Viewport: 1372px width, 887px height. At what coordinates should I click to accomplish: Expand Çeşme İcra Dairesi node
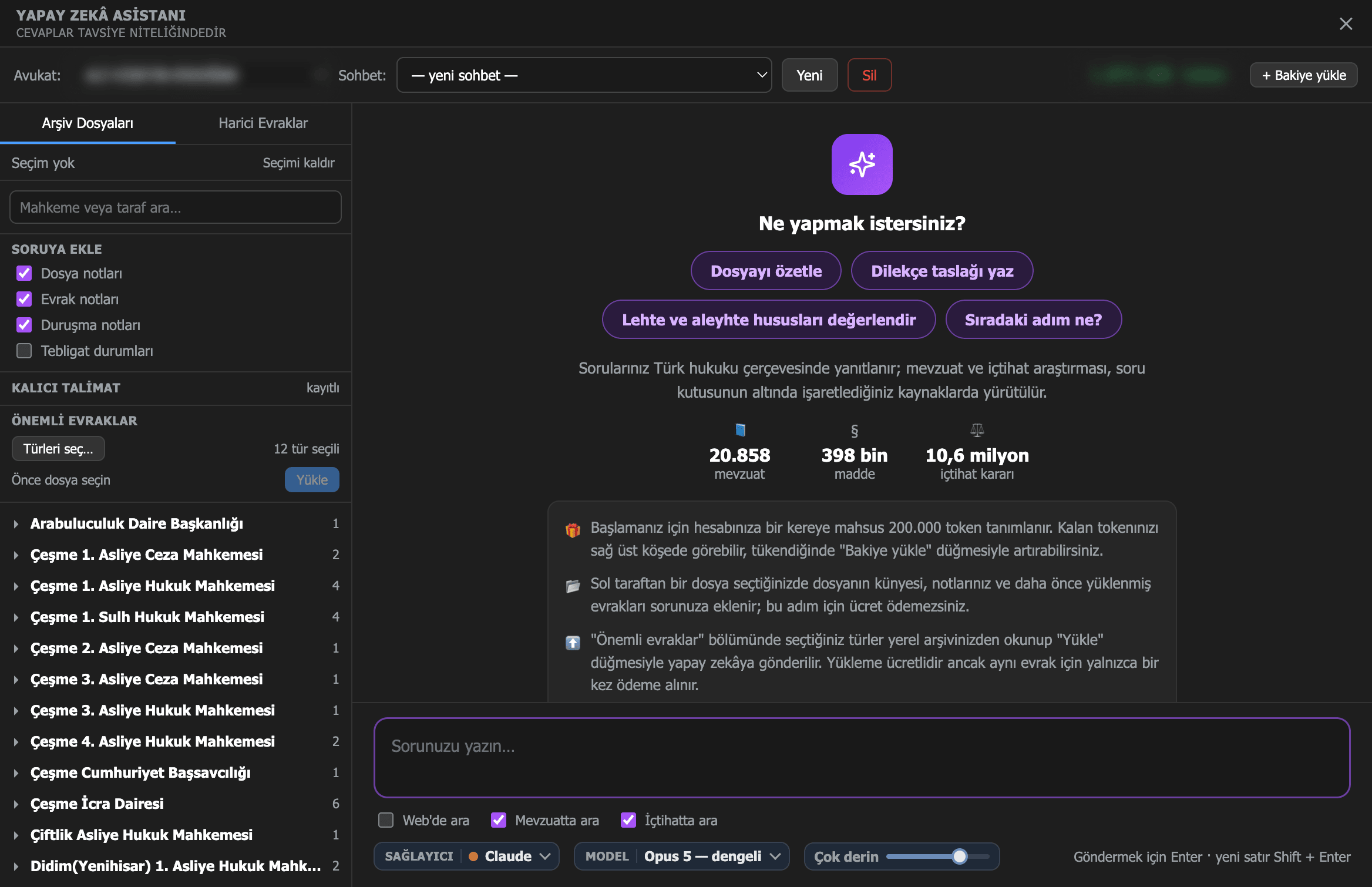point(16,804)
